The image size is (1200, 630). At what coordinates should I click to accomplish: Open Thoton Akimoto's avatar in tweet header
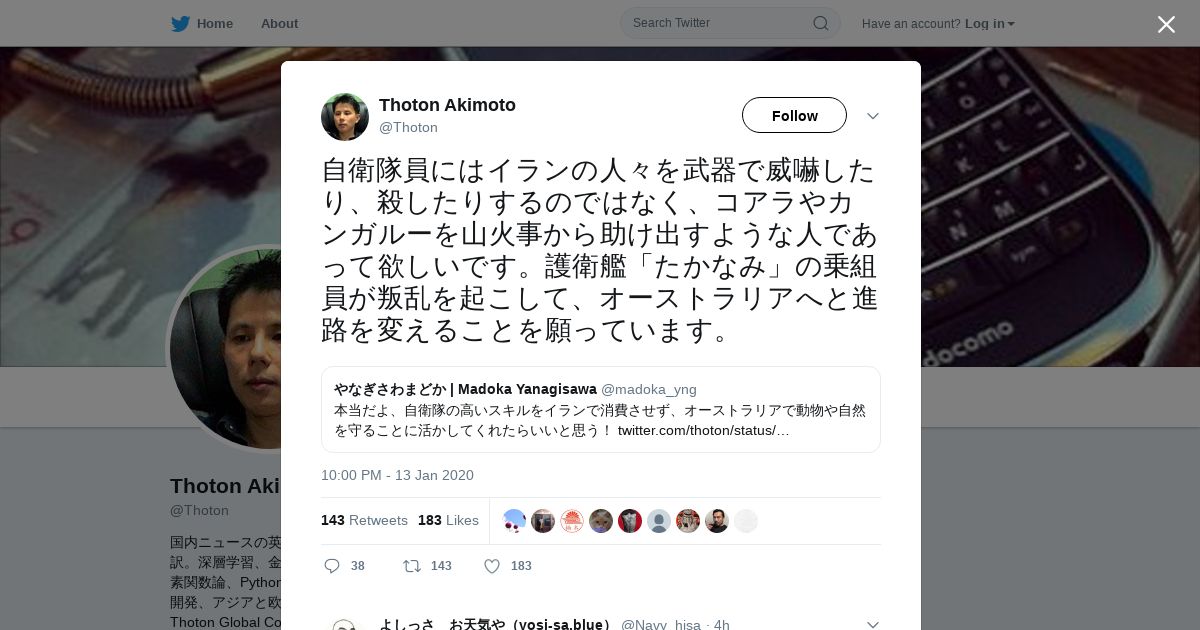345,117
